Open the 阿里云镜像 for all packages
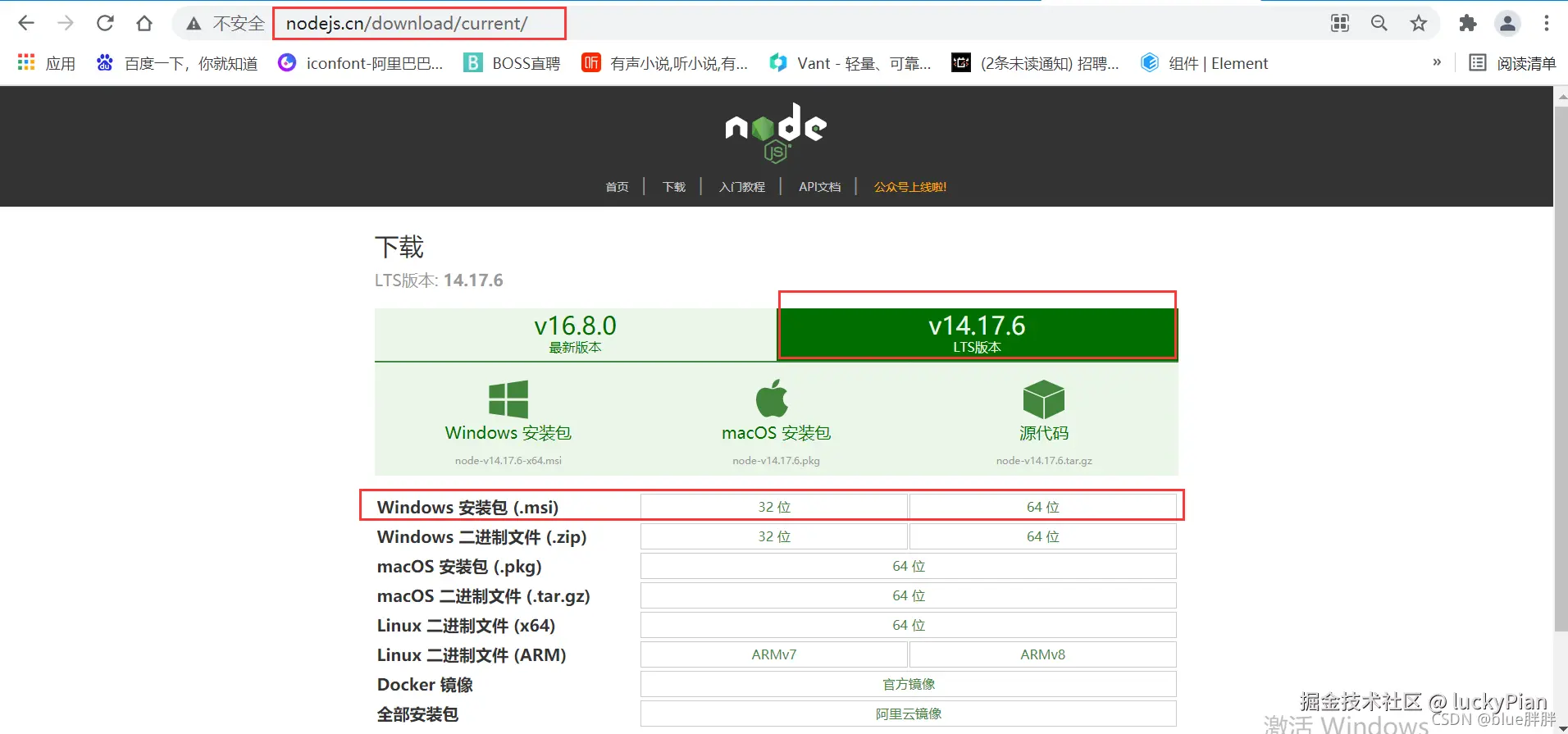 point(909,713)
